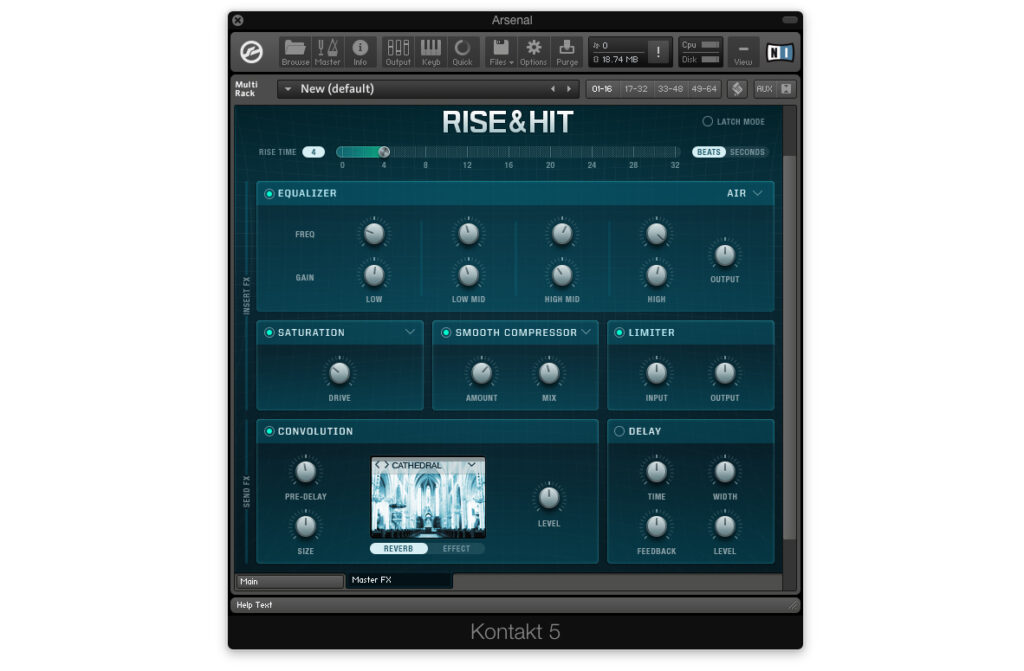Click the Info icon in toolbar

[x=360, y=52]
